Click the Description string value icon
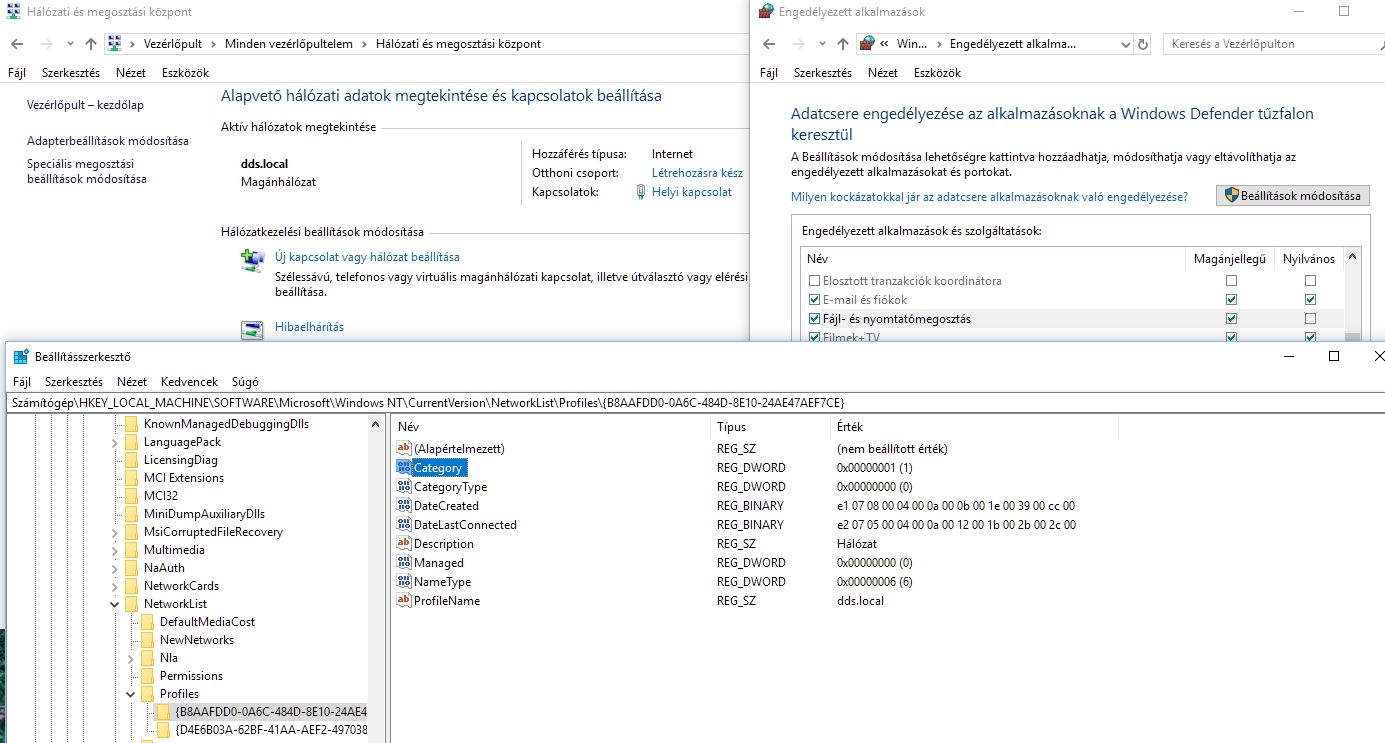This screenshot has height=743, width=1385. coord(404,544)
